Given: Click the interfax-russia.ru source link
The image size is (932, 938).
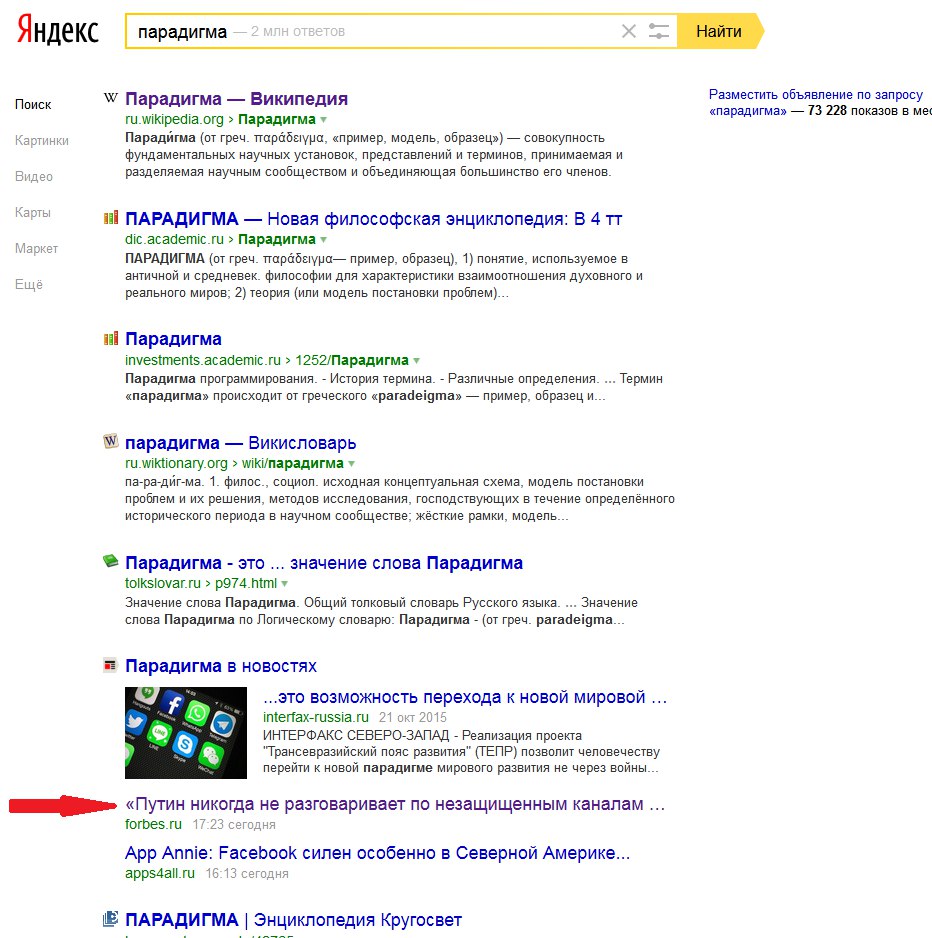Looking at the screenshot, I should click(x=316, y=717).
